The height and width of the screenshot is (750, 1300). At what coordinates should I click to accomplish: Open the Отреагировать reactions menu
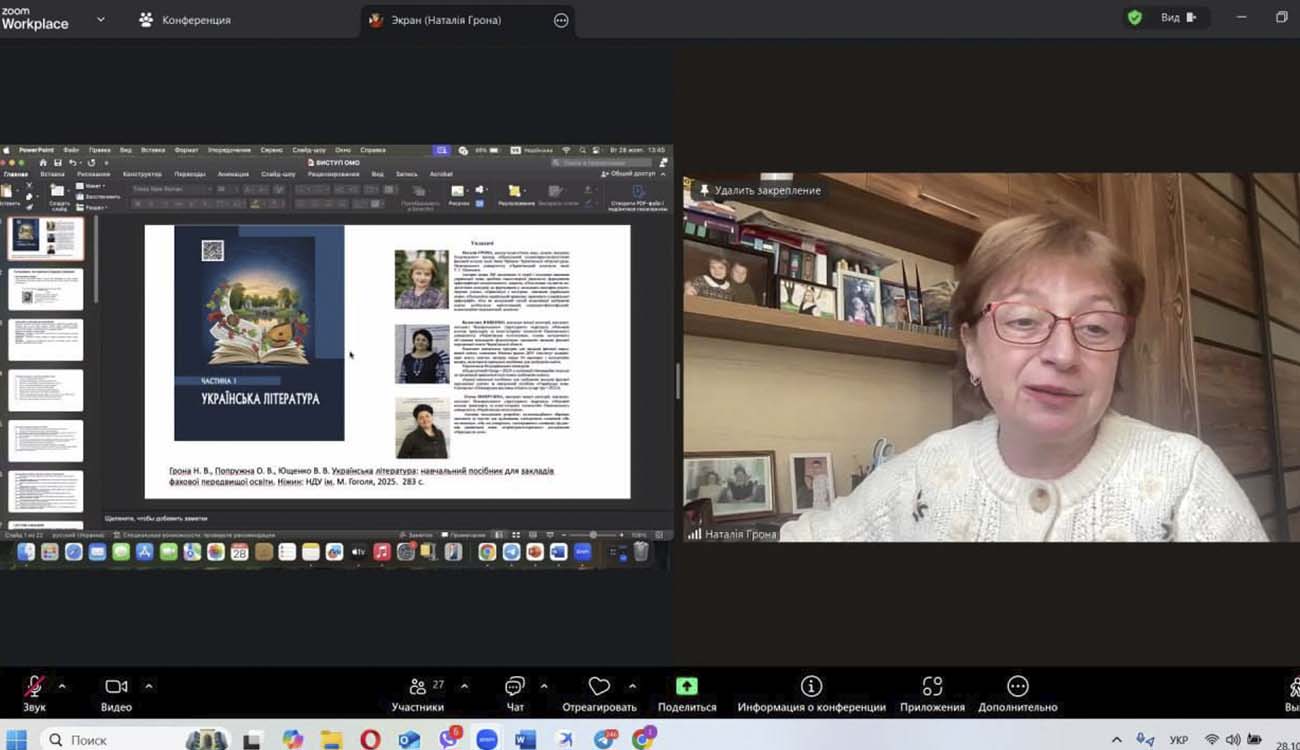pyautogui.click(x=599, y=687)
